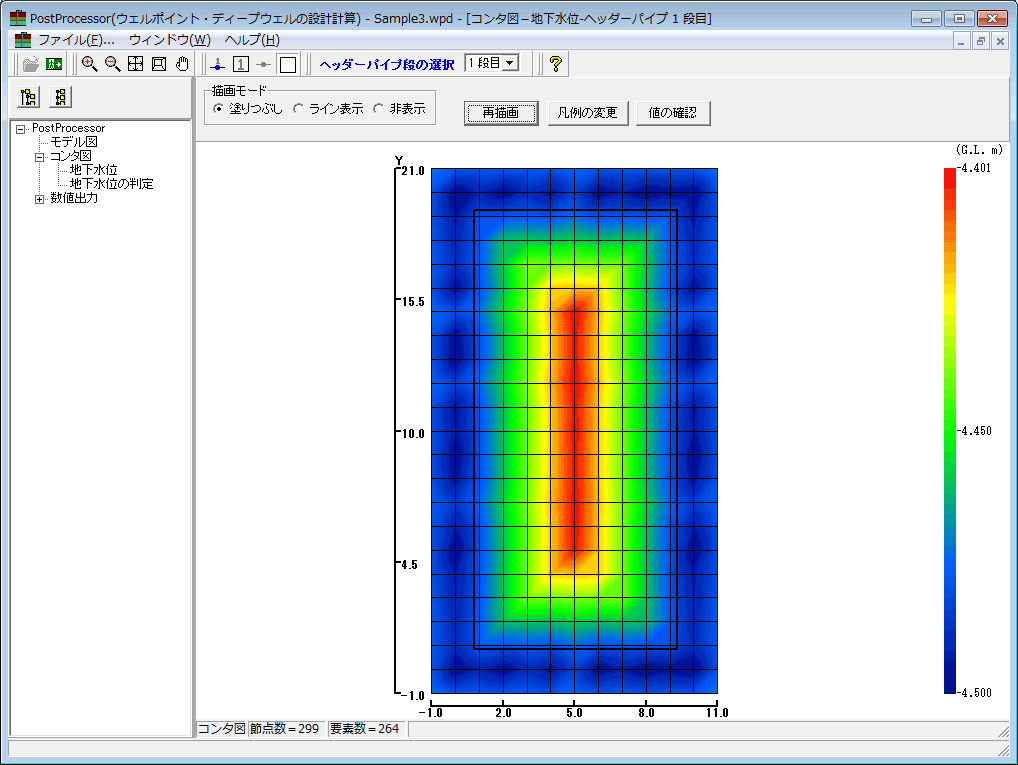Expand the 数値出力 tree node
Viewport: 1018px width, 765px height.
(40, 198)
